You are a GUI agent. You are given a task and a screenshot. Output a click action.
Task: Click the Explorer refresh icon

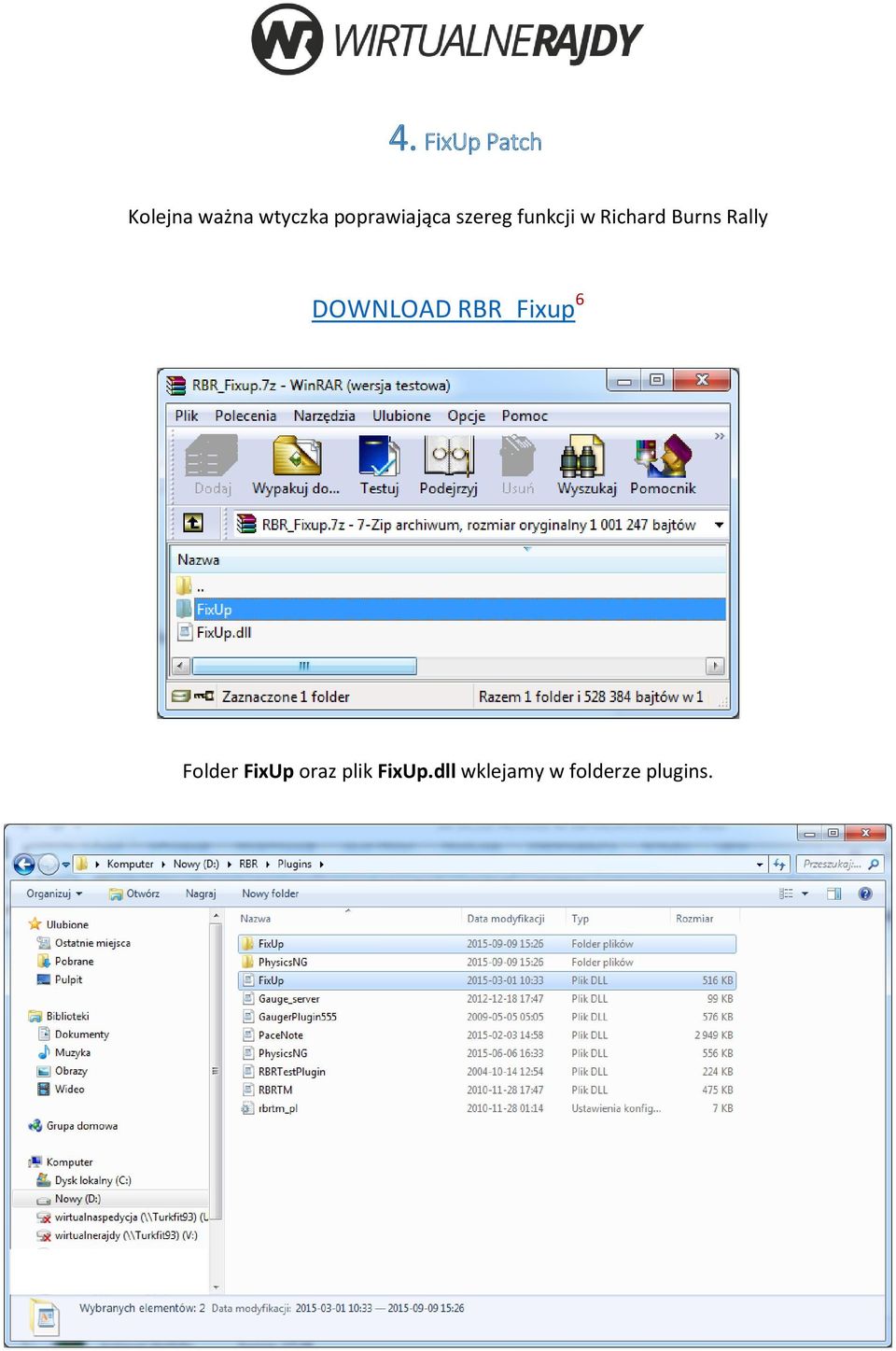(x=779, y=865)
